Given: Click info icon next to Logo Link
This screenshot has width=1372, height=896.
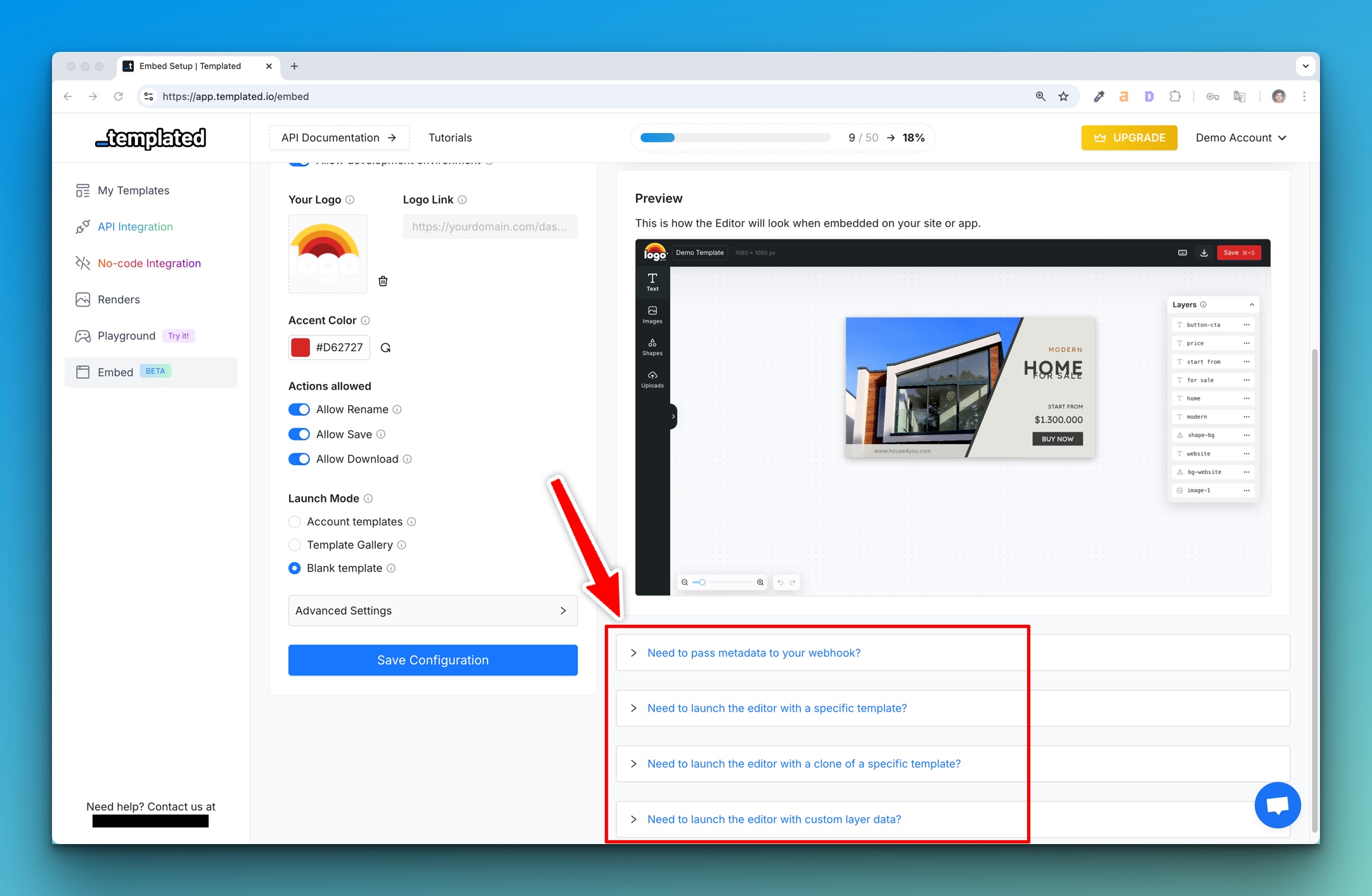Looking at the screenshot, I should (462, 200).
